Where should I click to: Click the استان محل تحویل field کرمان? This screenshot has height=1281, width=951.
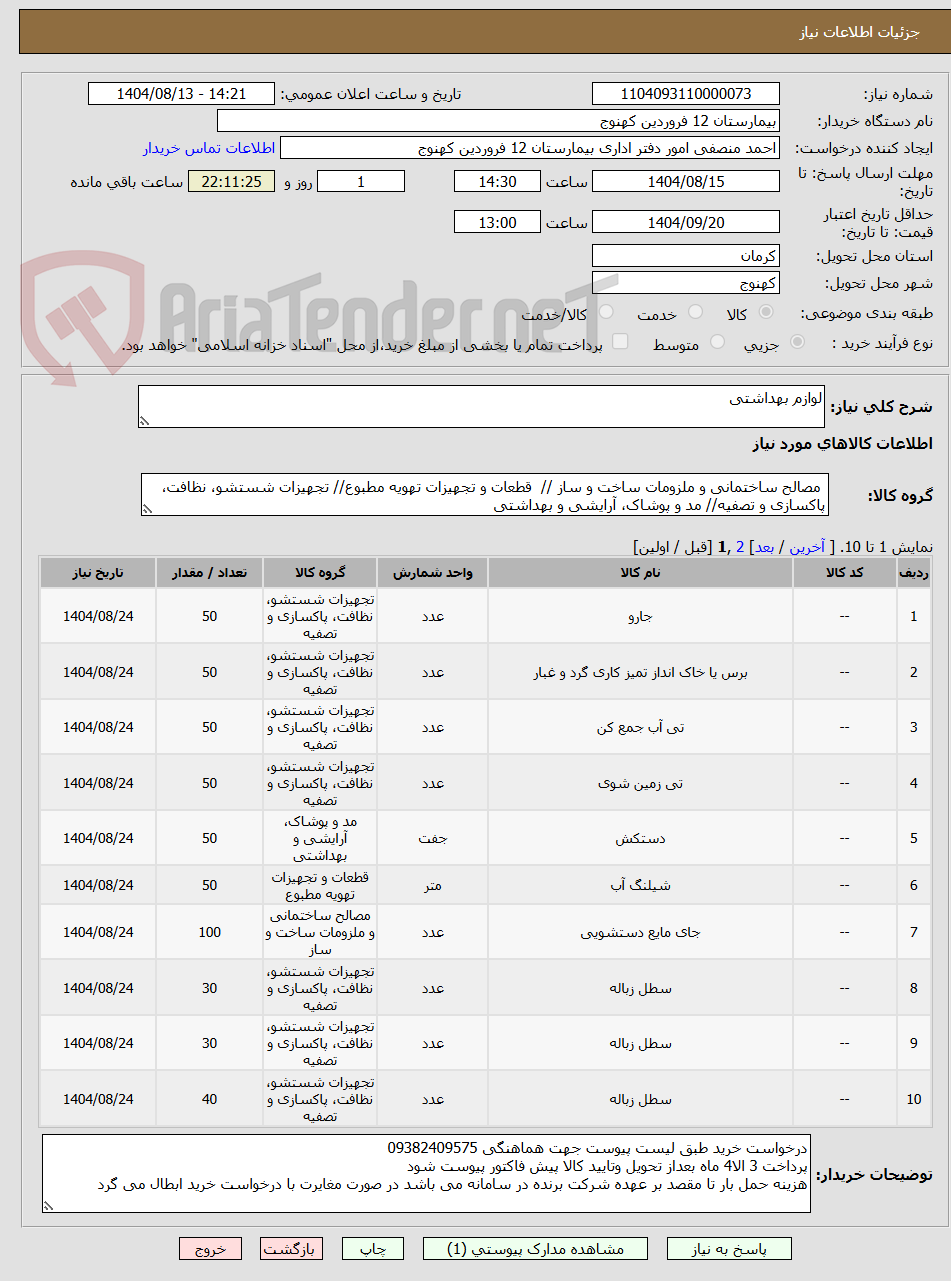pyautogui.click(x=686, y=255)
